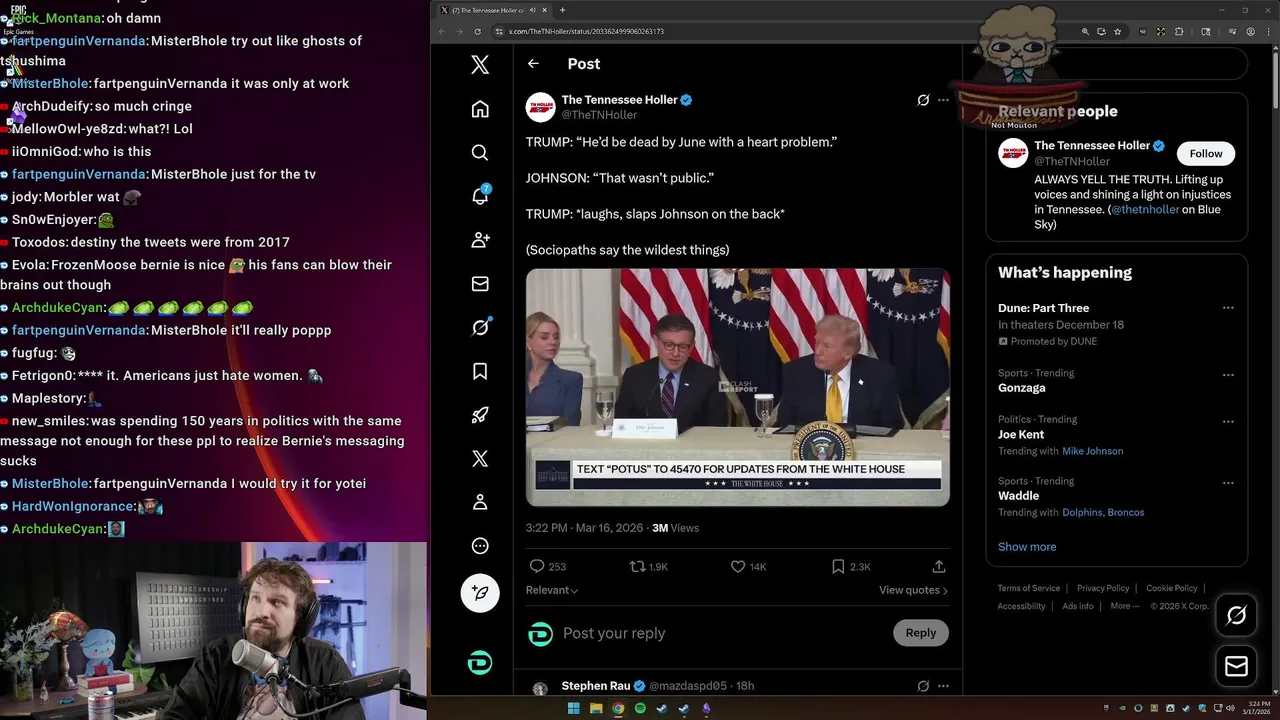This screenshot has width=1280, height=720.
Task: Open floating Messages button at bottom right
Action: [x=1236, y=666]
